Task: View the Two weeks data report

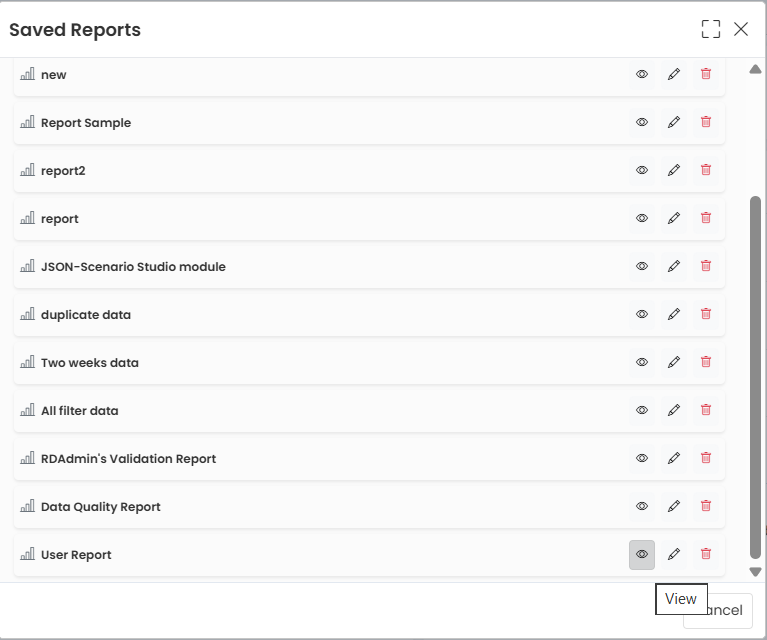Action: click(x=642, y=362)
